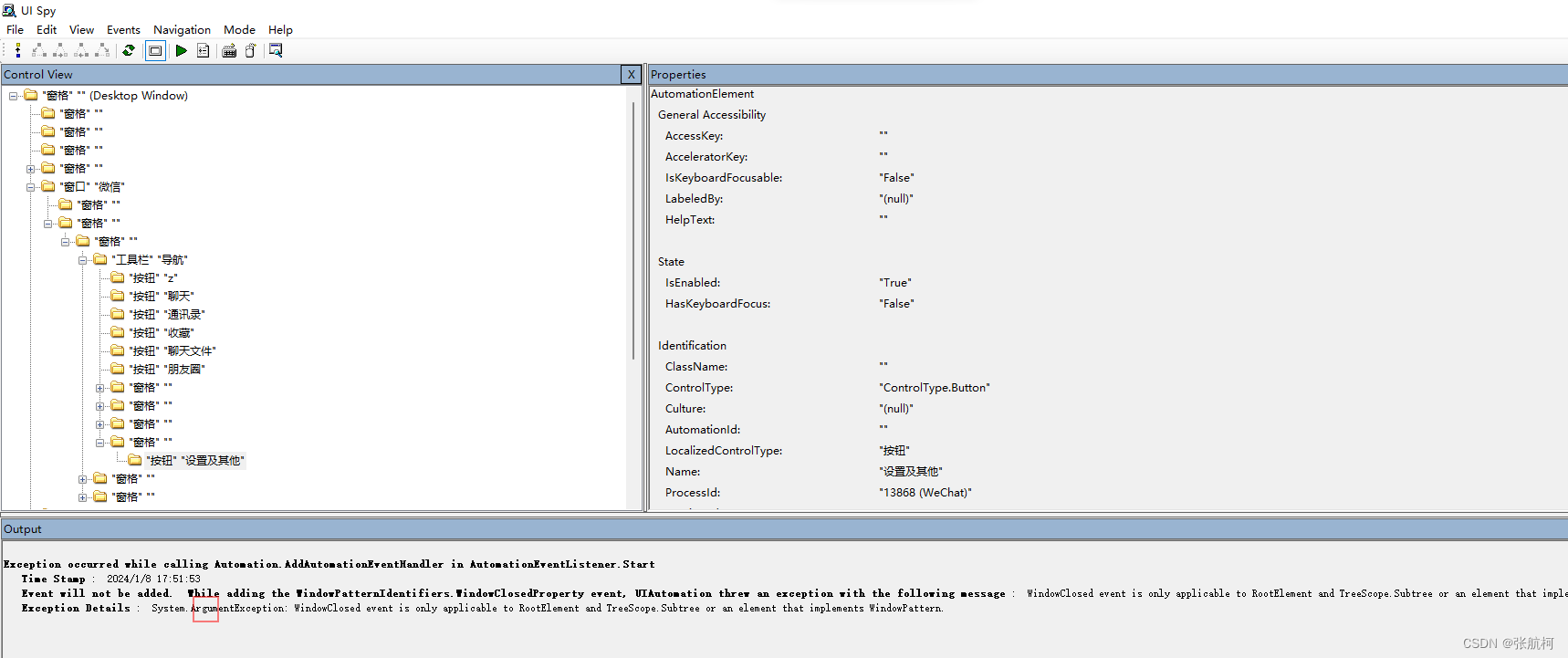
Task: Click the LocalizedControlType value "按钮"
Action: 894,451
